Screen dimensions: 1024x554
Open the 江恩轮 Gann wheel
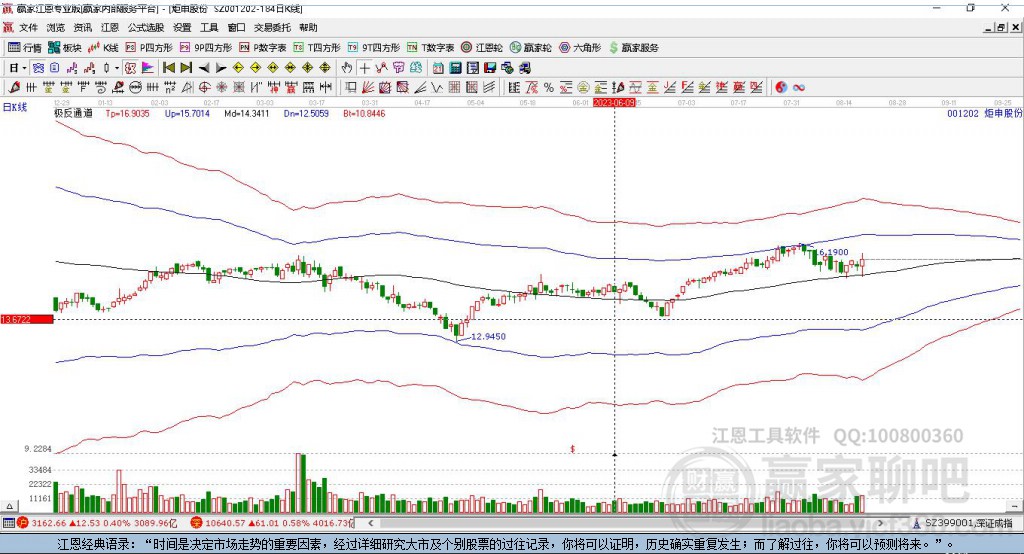[x=482, y=48]
